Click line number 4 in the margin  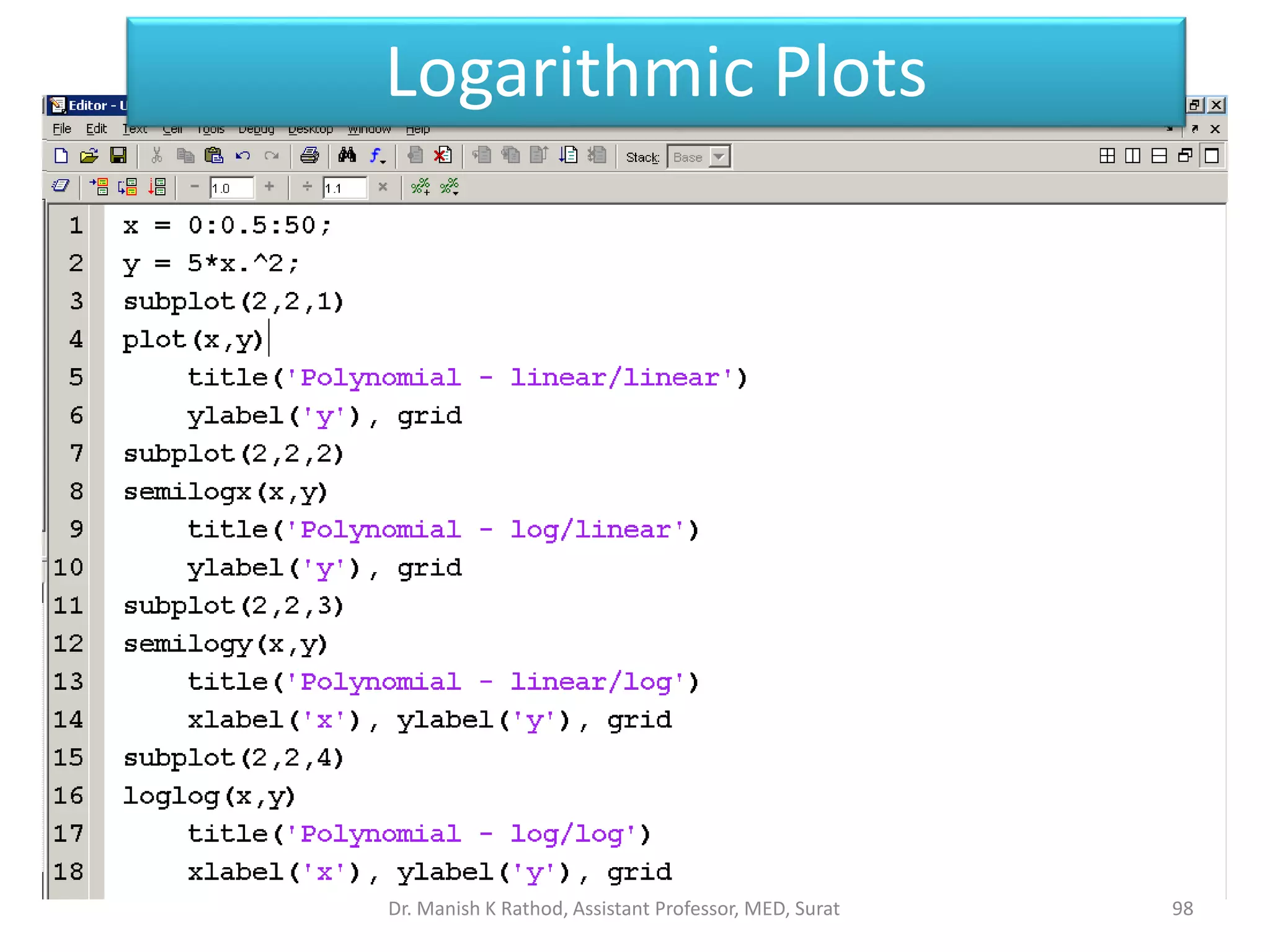tap(76, 340)
